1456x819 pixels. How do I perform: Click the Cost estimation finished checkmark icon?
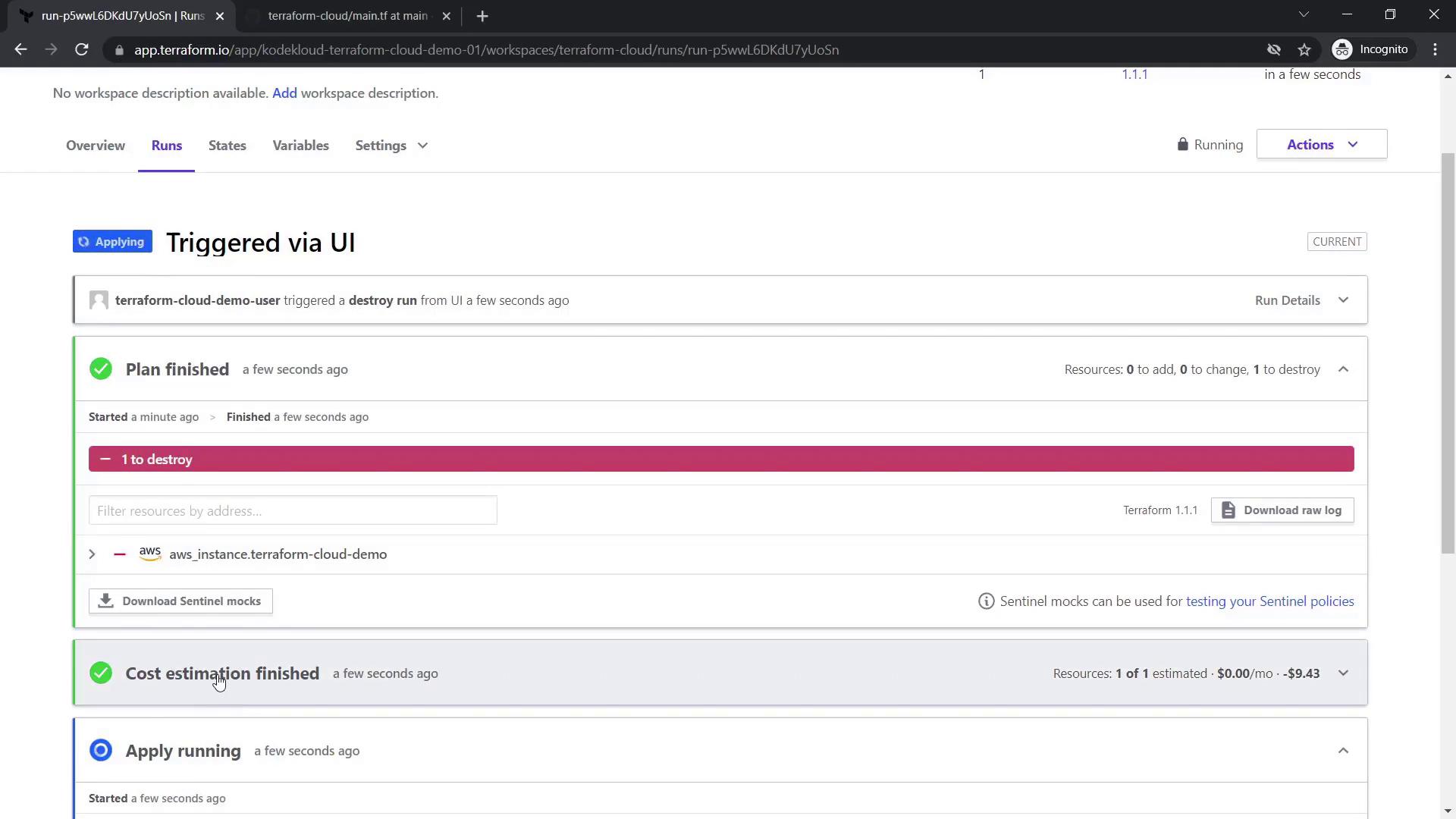coord(100,673)
